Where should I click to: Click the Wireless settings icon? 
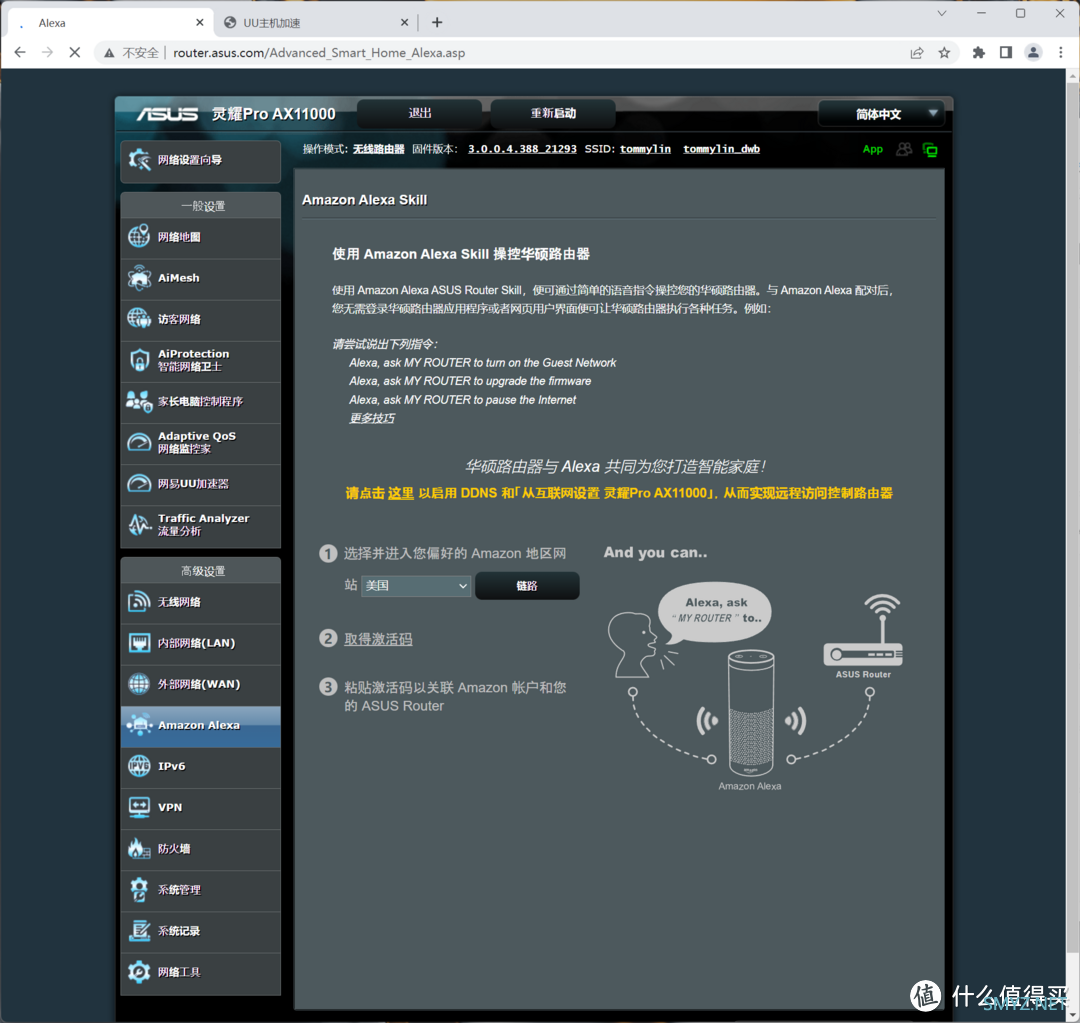139,601
